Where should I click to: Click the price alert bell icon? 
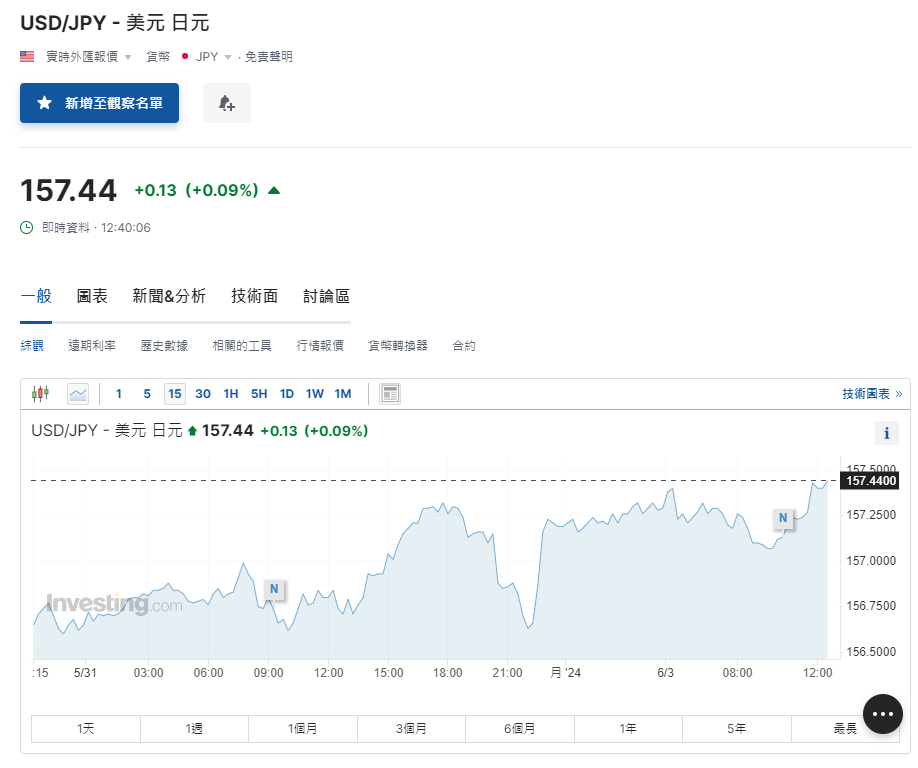[x=226, y=103]
